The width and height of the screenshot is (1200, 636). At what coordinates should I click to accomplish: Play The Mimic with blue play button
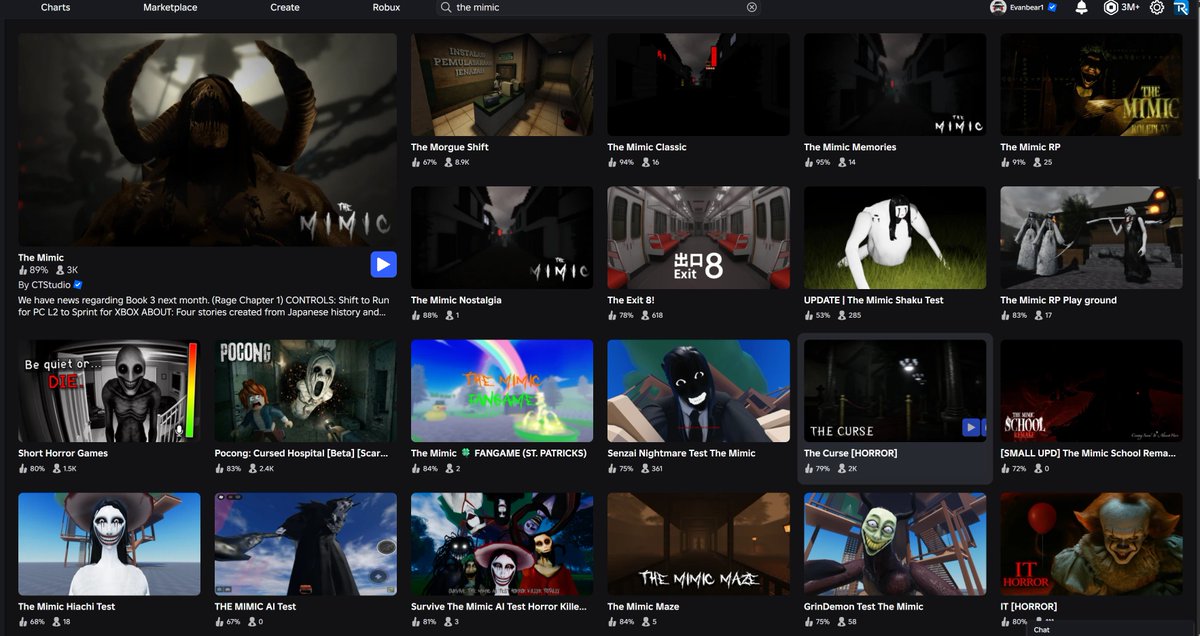pyautogui.click(x=384, y=264)
